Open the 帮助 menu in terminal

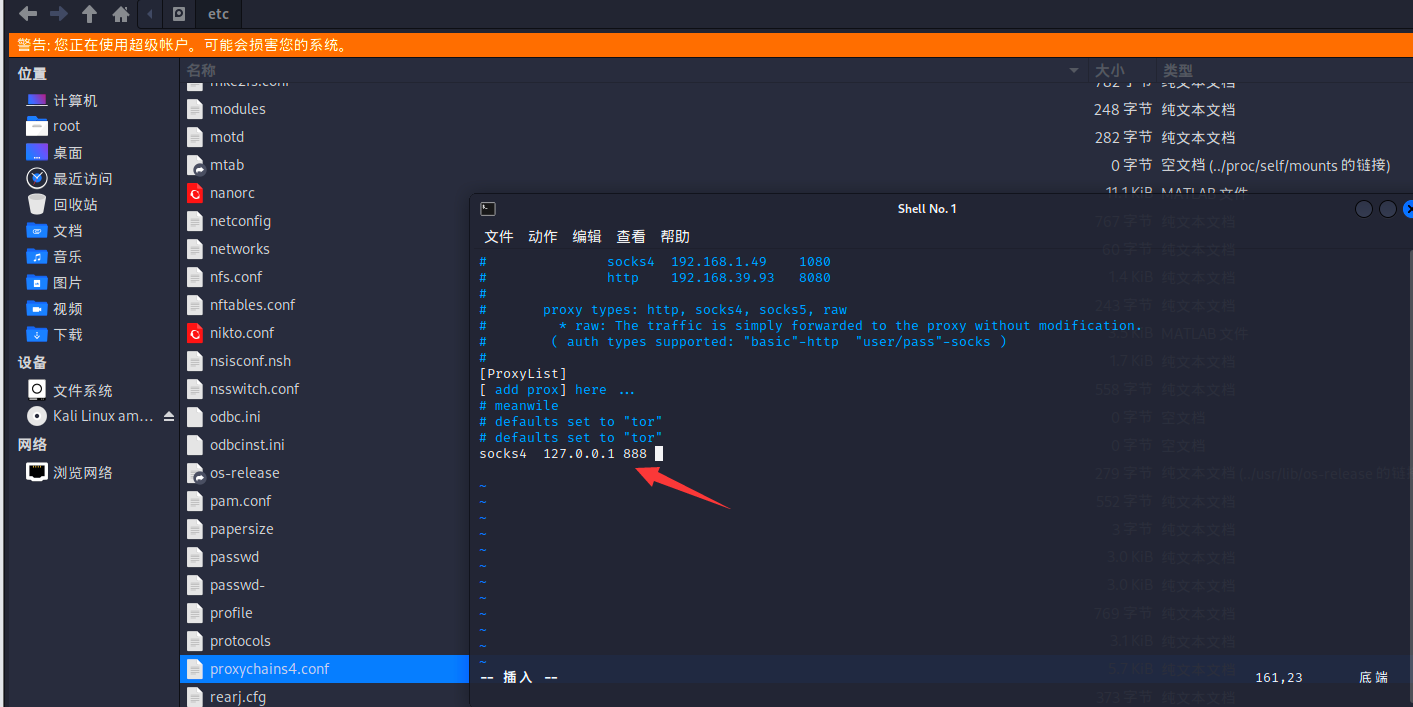coord(675,237)
